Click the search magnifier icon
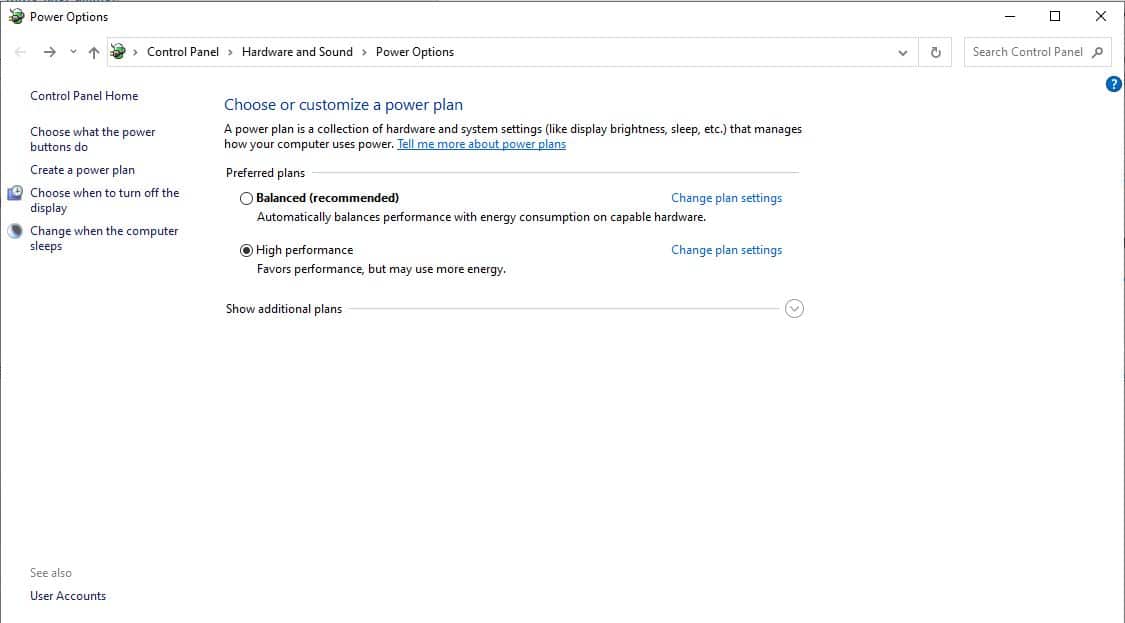This screenshot has width=1125, height=623. click(x=1098, y=52)
